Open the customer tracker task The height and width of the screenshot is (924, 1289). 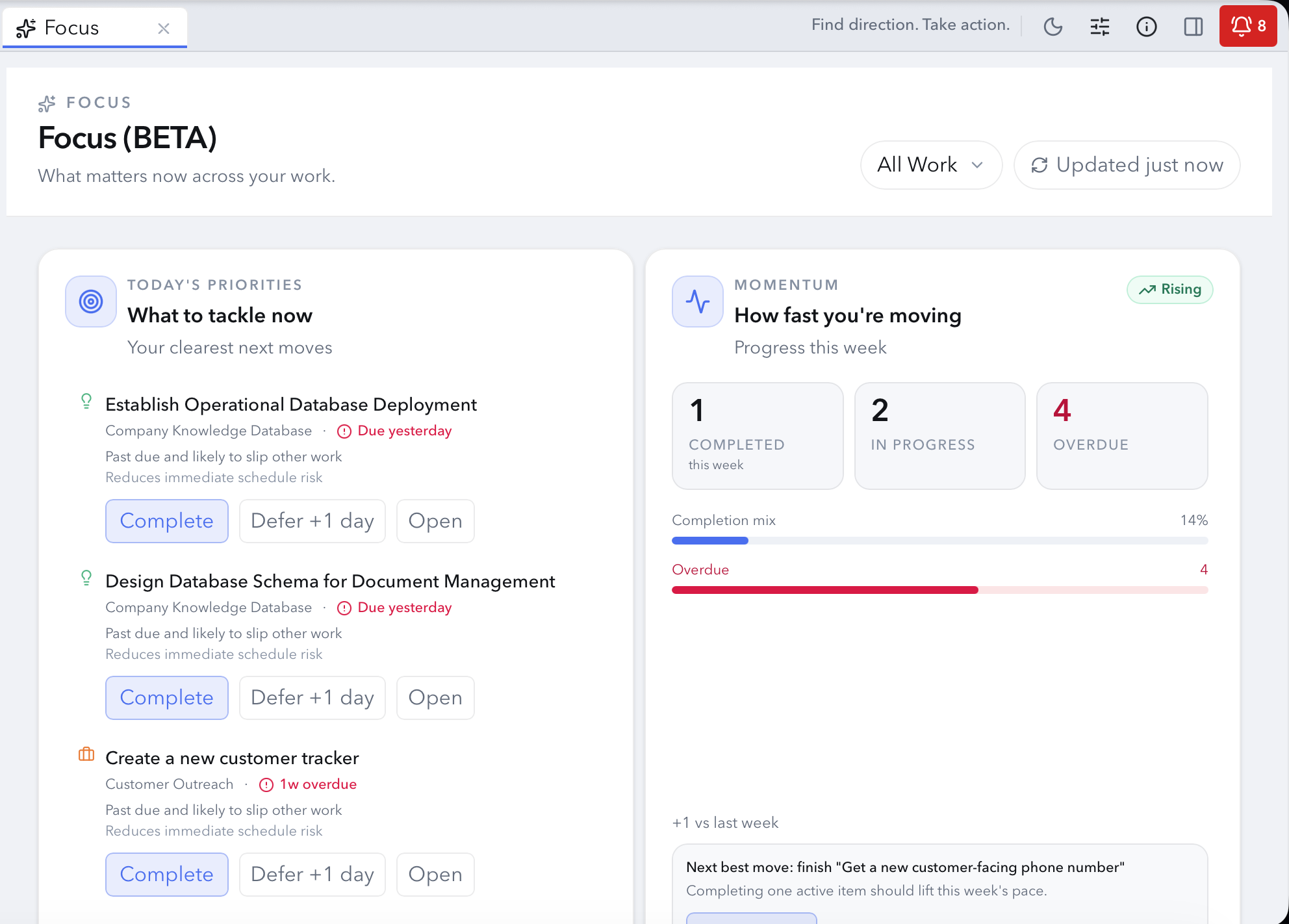click(435, 875)
